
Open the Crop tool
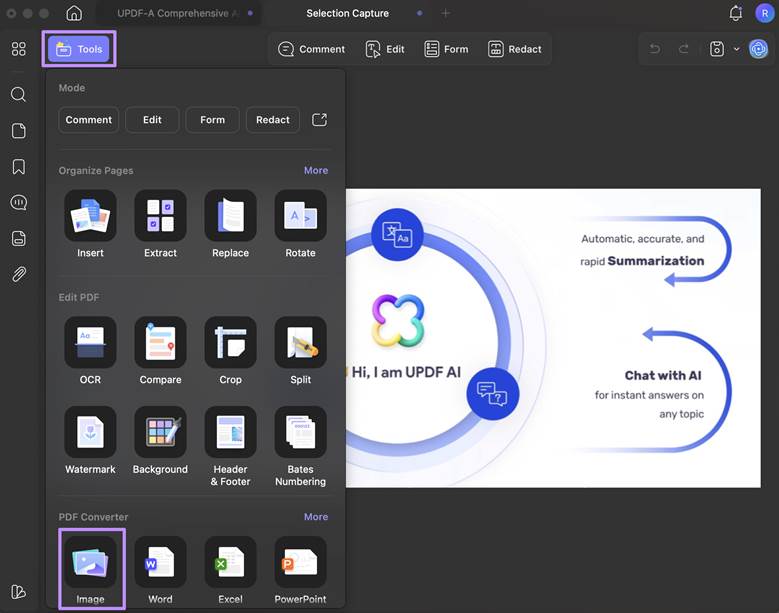click(230, 351)
